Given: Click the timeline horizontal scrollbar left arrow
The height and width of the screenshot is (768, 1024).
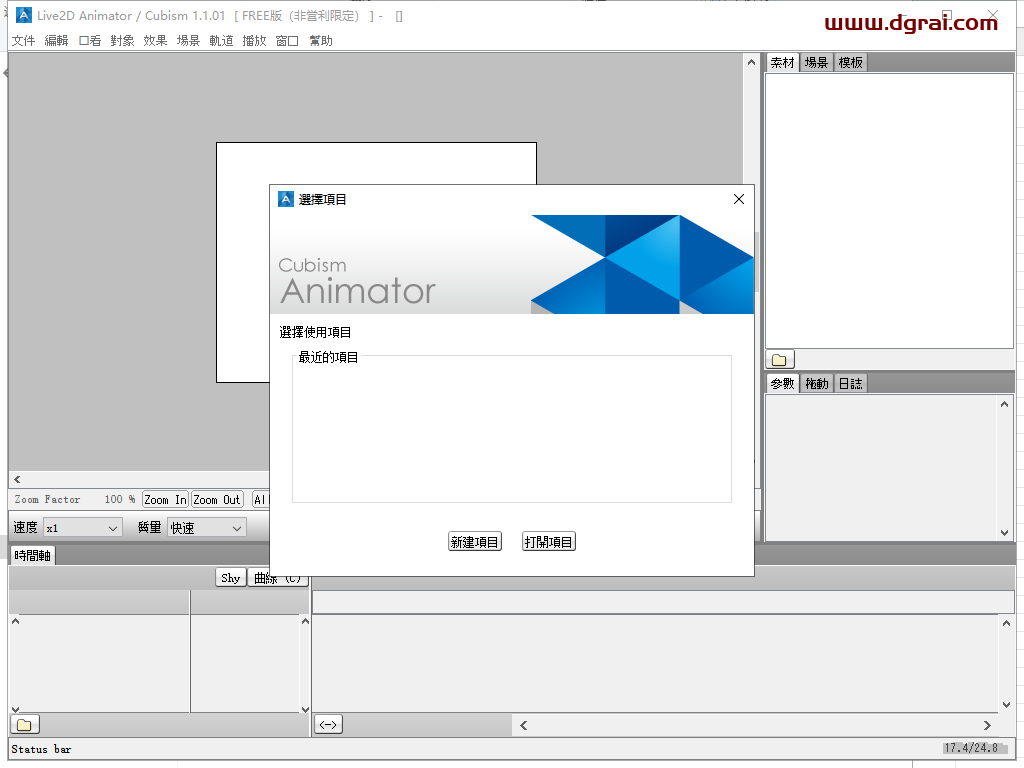Looking at the screenshot, I should point(524,725).
